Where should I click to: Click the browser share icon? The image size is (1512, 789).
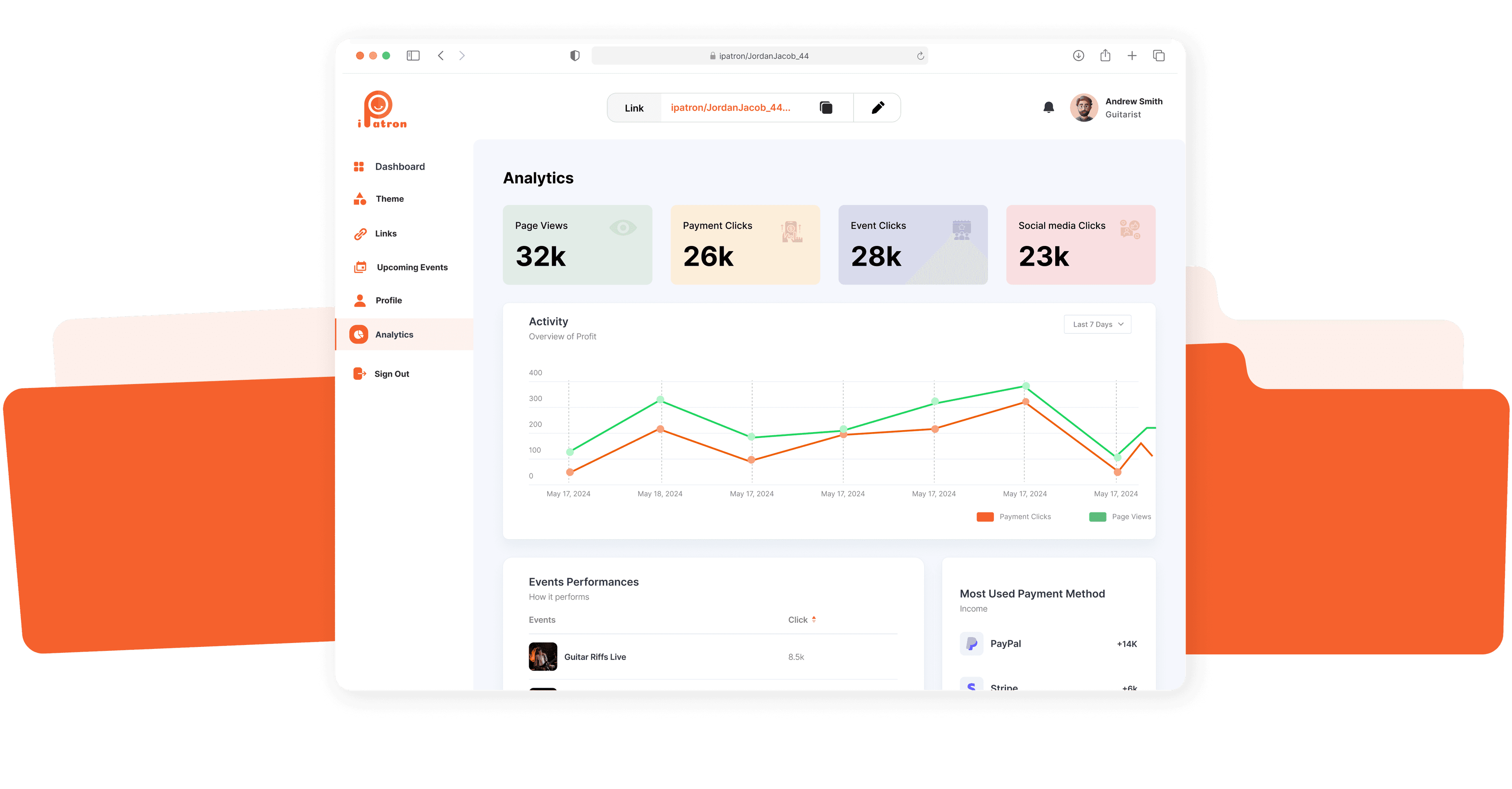click(1105, 56)
